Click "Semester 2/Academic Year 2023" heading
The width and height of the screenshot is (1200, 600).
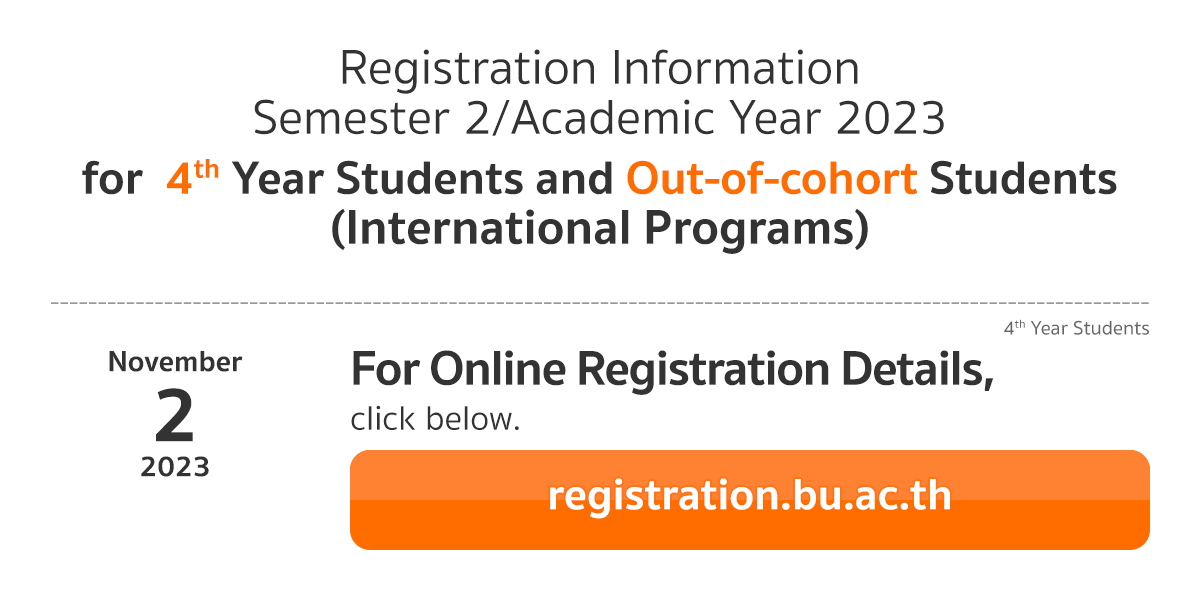pyautogui.click(x=599, y=120)
